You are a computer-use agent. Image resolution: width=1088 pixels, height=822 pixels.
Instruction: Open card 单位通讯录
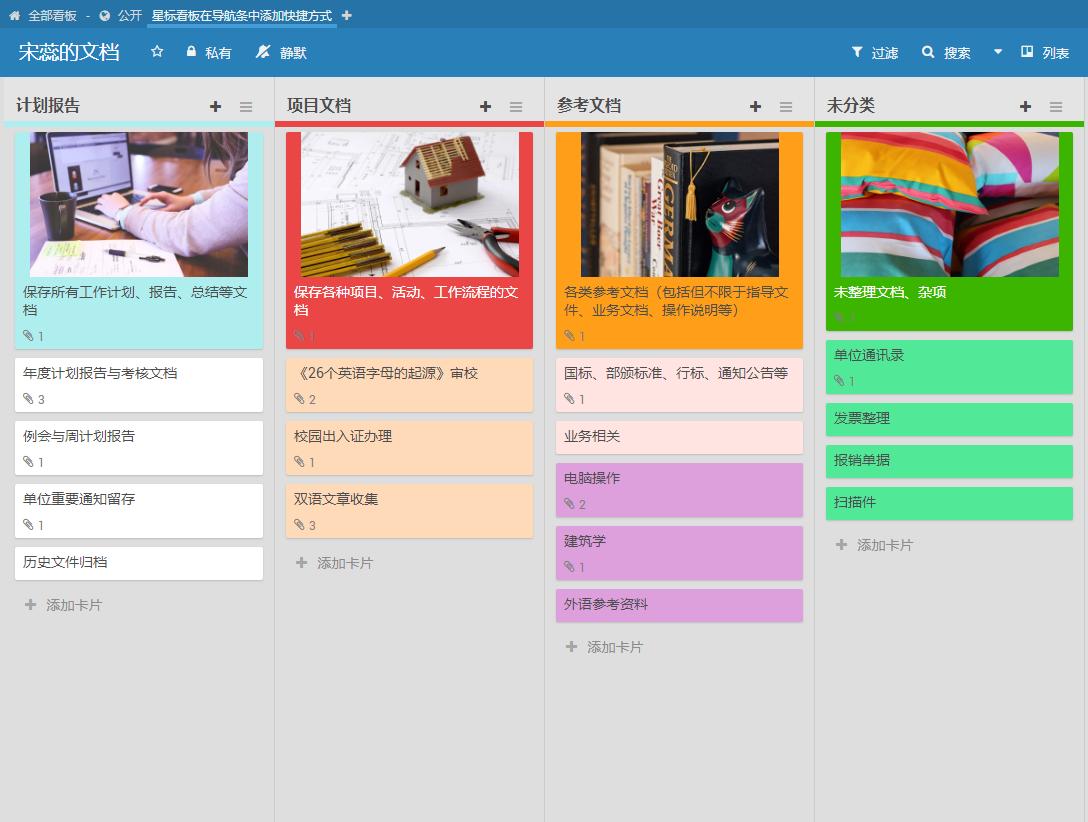949,367
